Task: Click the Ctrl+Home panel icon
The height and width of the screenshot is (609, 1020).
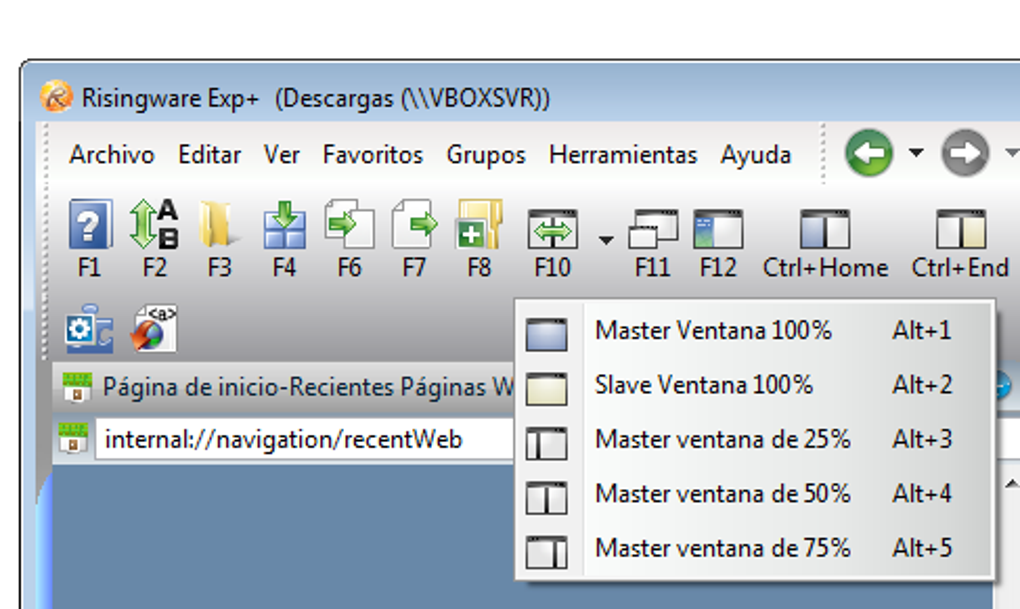Action: click(824, 228)
